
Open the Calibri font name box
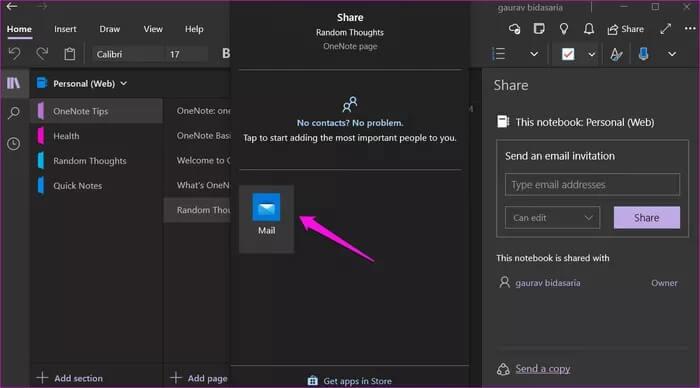pos(127,54)
